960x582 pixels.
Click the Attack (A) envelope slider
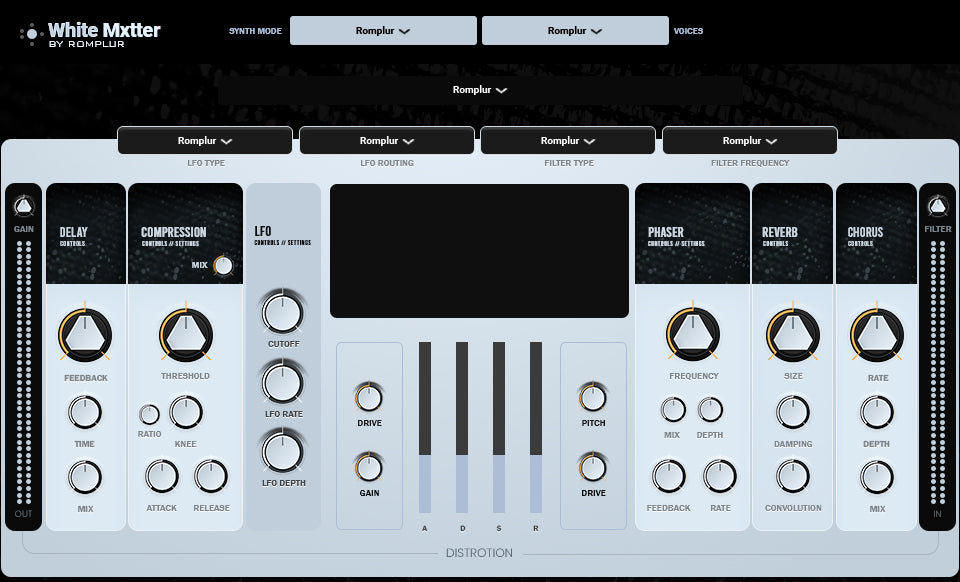pos(424,427)
